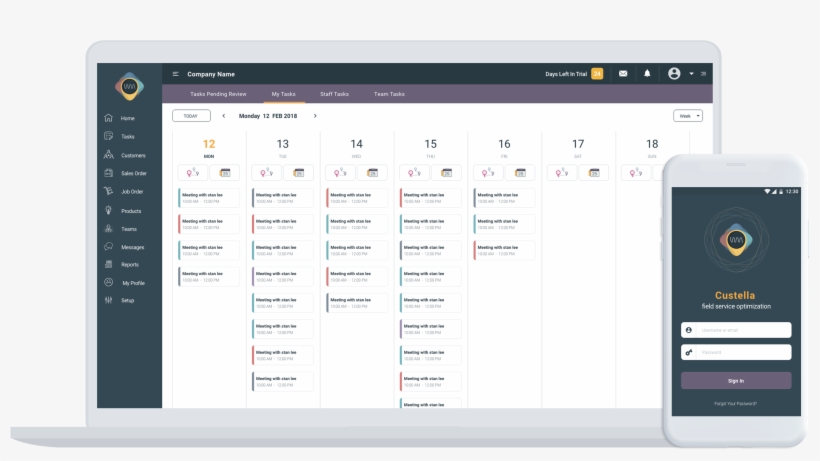This screenshot has height=461, width=820.
Task: Click the Setup sliders icon
Action: (108, 300)
